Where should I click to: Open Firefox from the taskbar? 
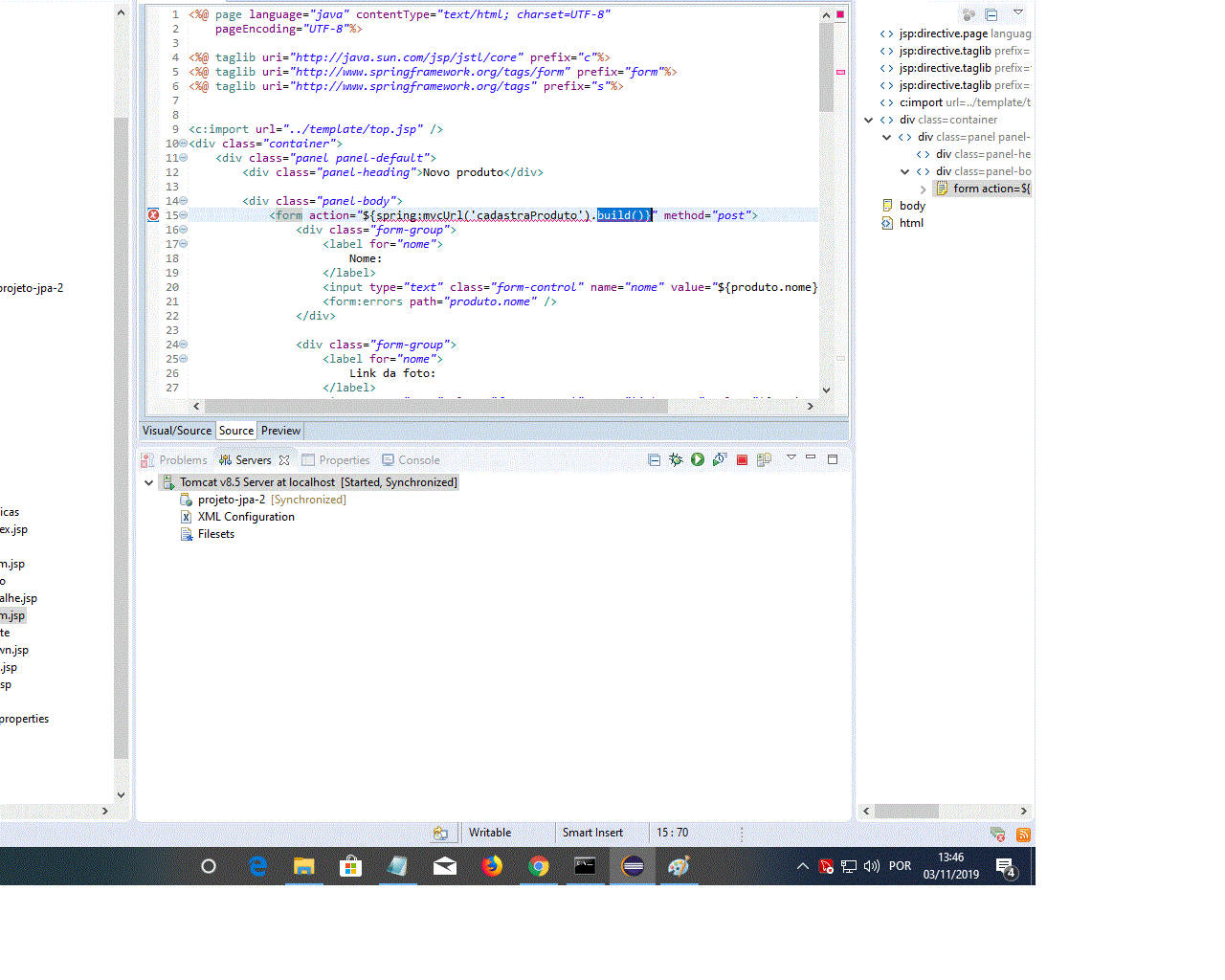(x=492, y=866)
